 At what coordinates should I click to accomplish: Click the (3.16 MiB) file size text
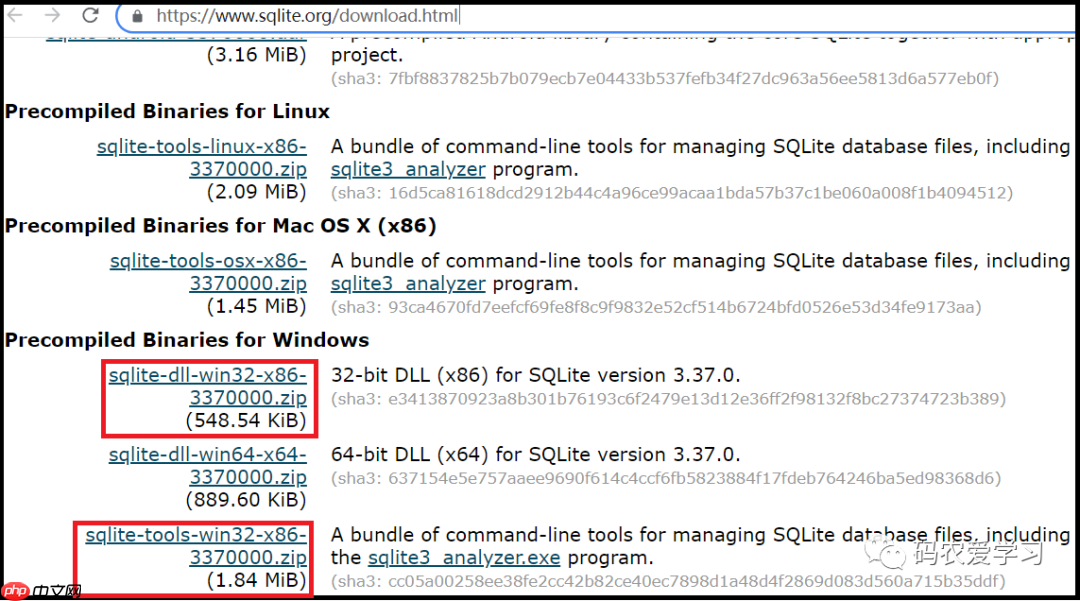coord(257,55)
